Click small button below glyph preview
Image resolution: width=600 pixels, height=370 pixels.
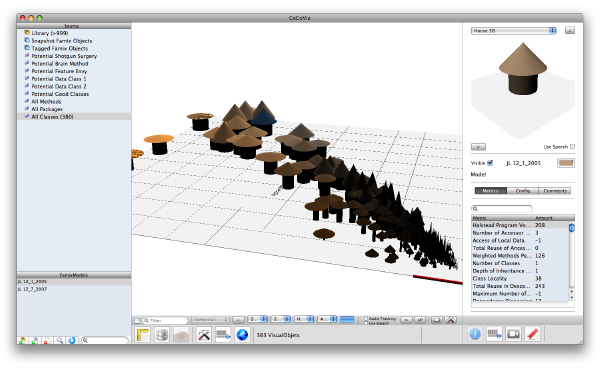point(478,147)
